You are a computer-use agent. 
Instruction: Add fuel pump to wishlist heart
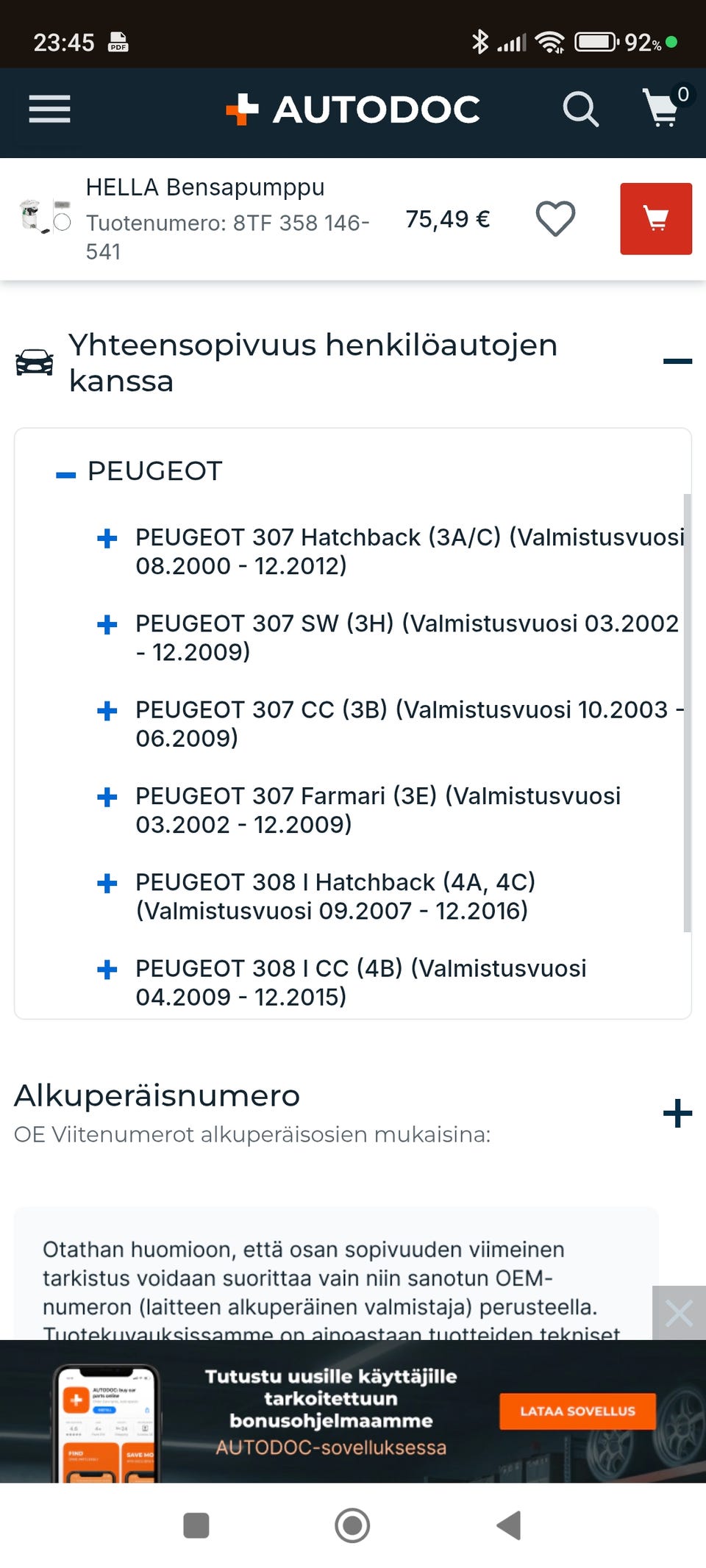(x=555, y=219)
